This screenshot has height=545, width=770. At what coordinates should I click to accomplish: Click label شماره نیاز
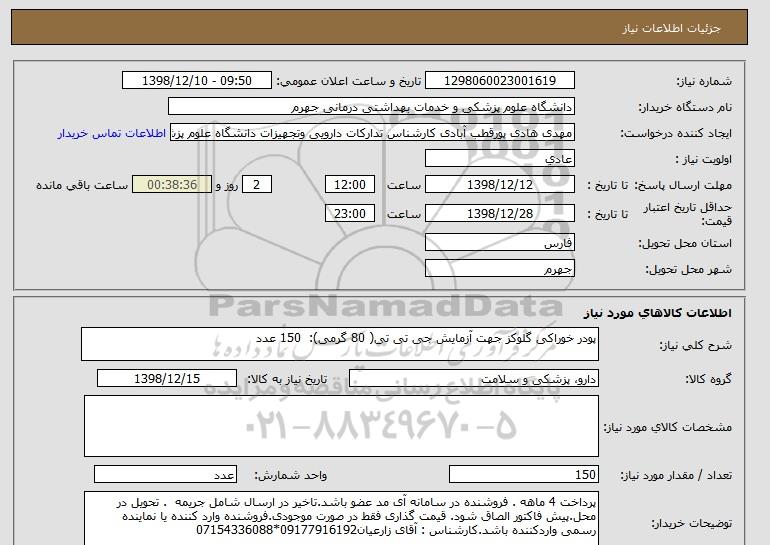704,82
